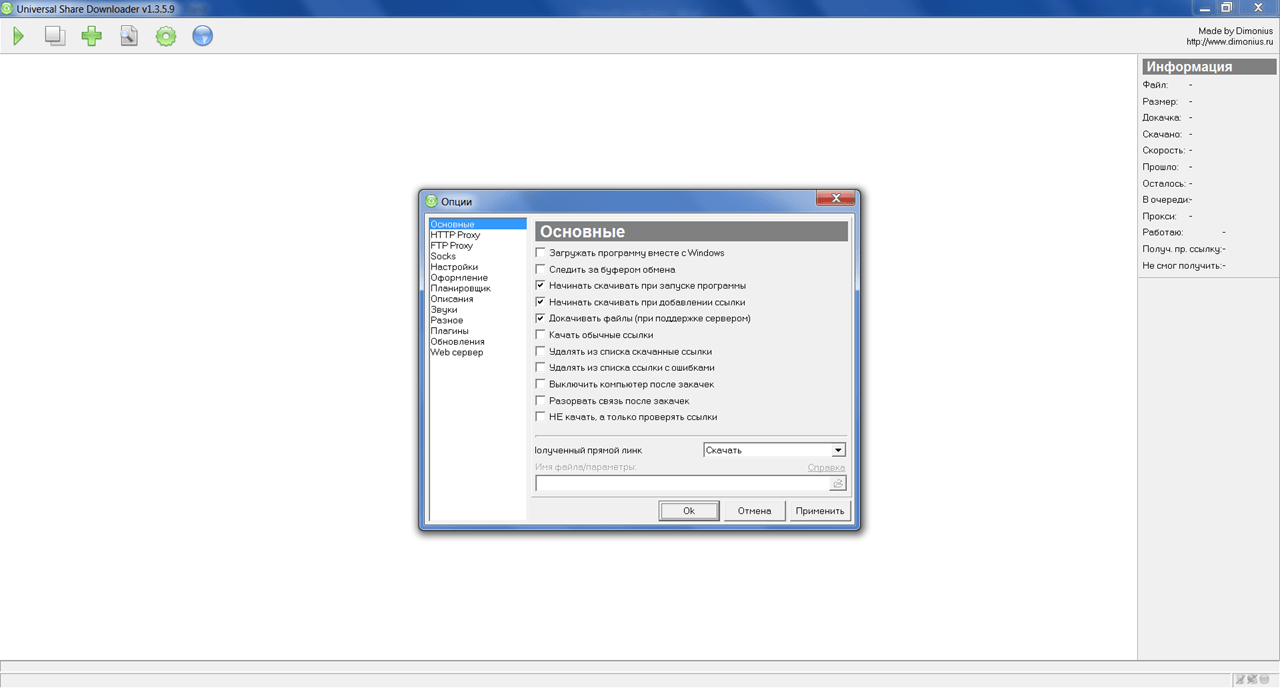Select Плагины in the options list
This screenshot has height=688, width=1280.
click(449, 331)
